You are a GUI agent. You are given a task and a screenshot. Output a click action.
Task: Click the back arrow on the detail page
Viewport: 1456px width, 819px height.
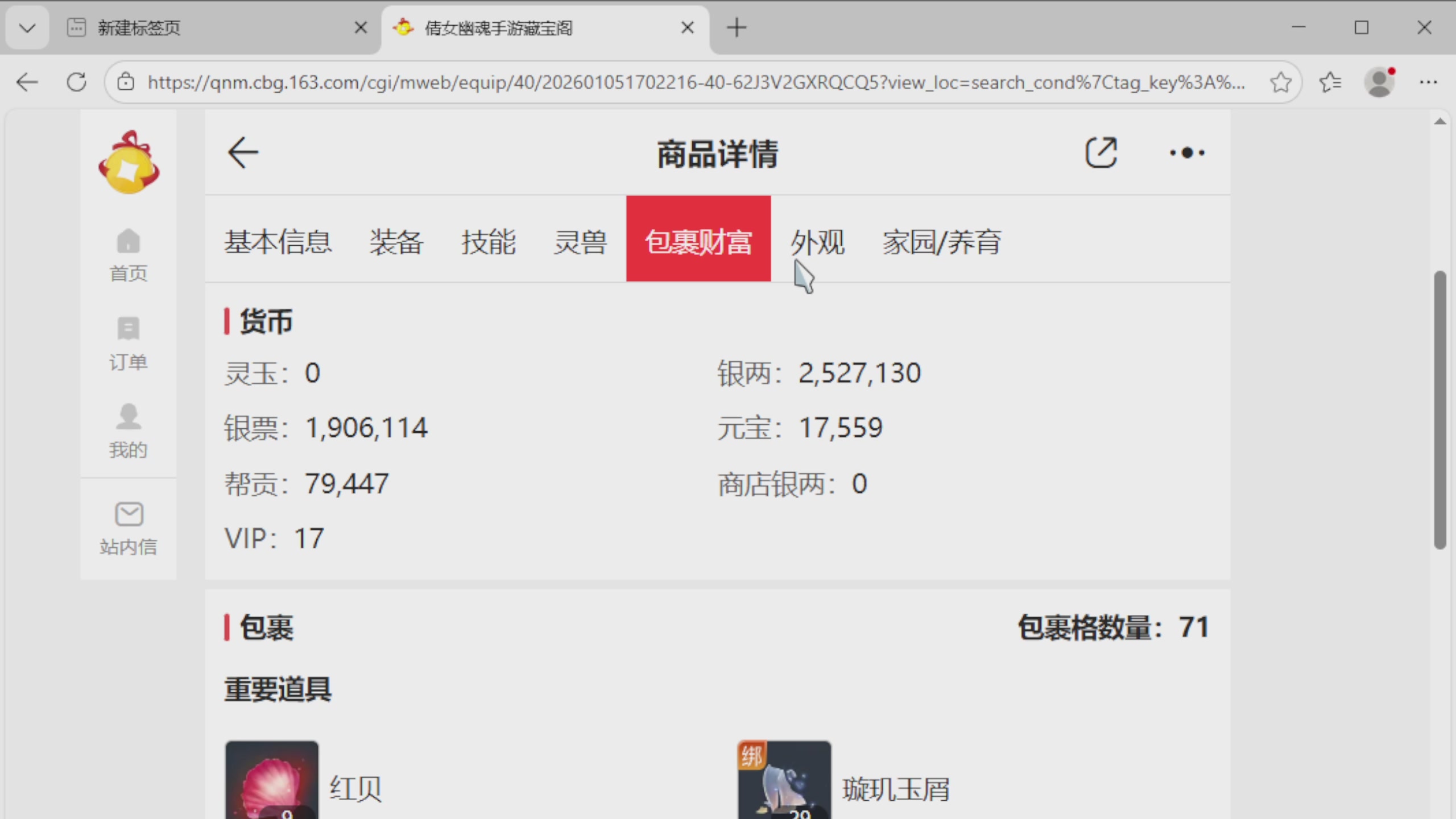(243, 152)
